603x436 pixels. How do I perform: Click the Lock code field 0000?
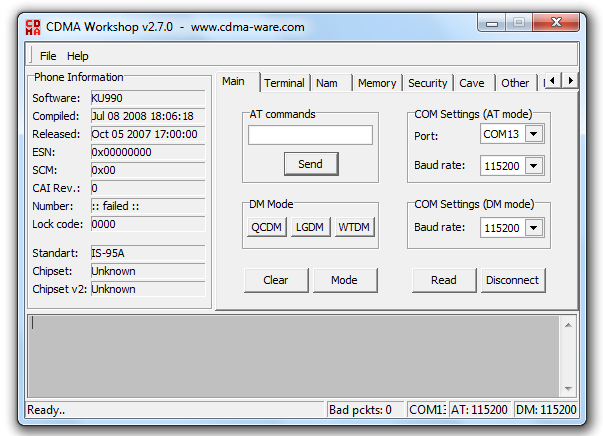(148, 224)
